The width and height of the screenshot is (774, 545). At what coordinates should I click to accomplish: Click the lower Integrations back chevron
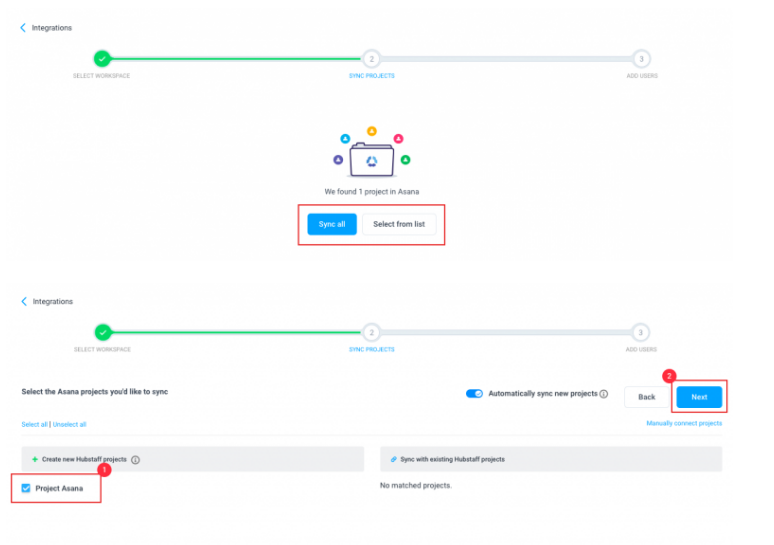point(23,301)
